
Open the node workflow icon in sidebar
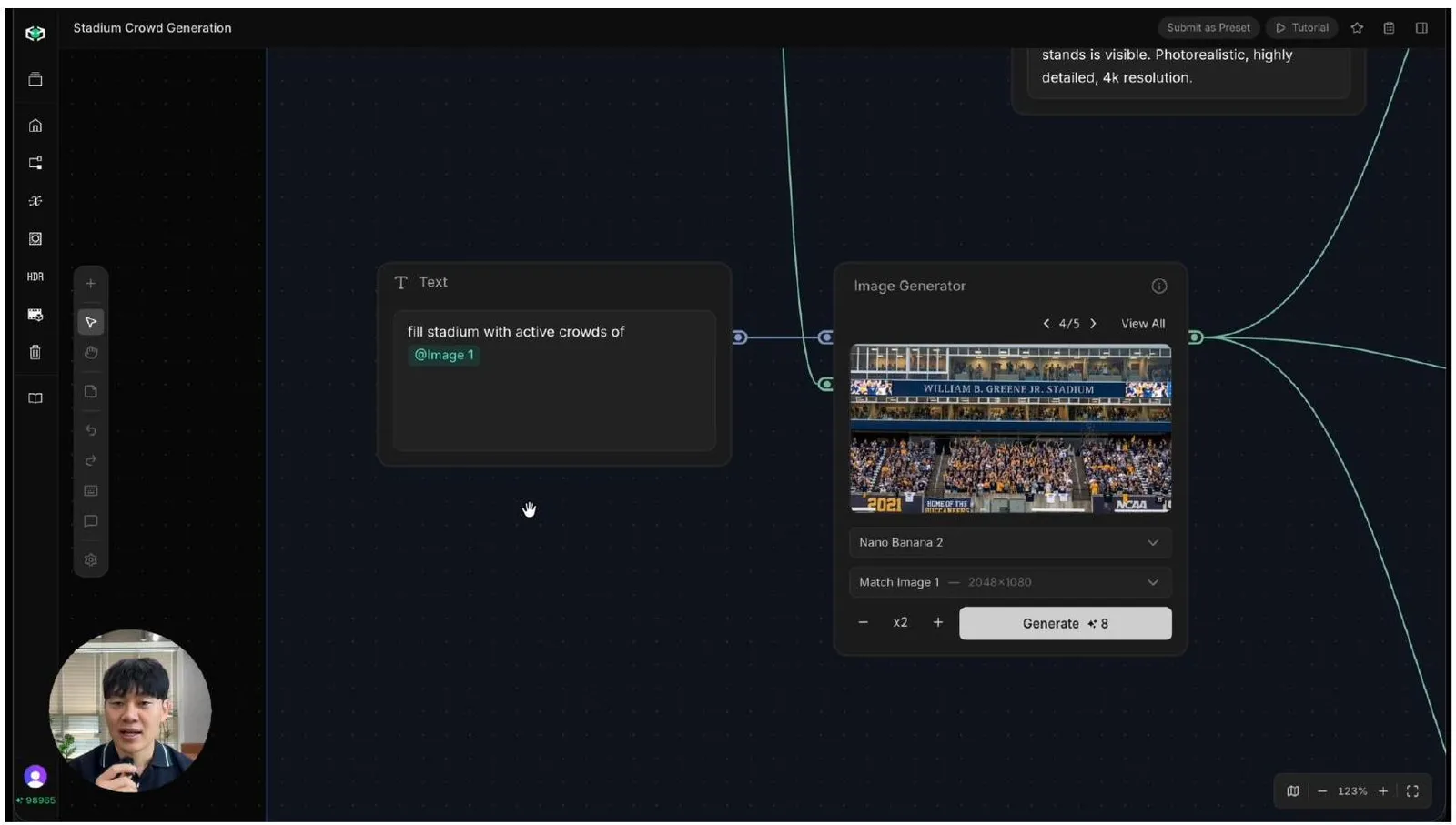35,163
